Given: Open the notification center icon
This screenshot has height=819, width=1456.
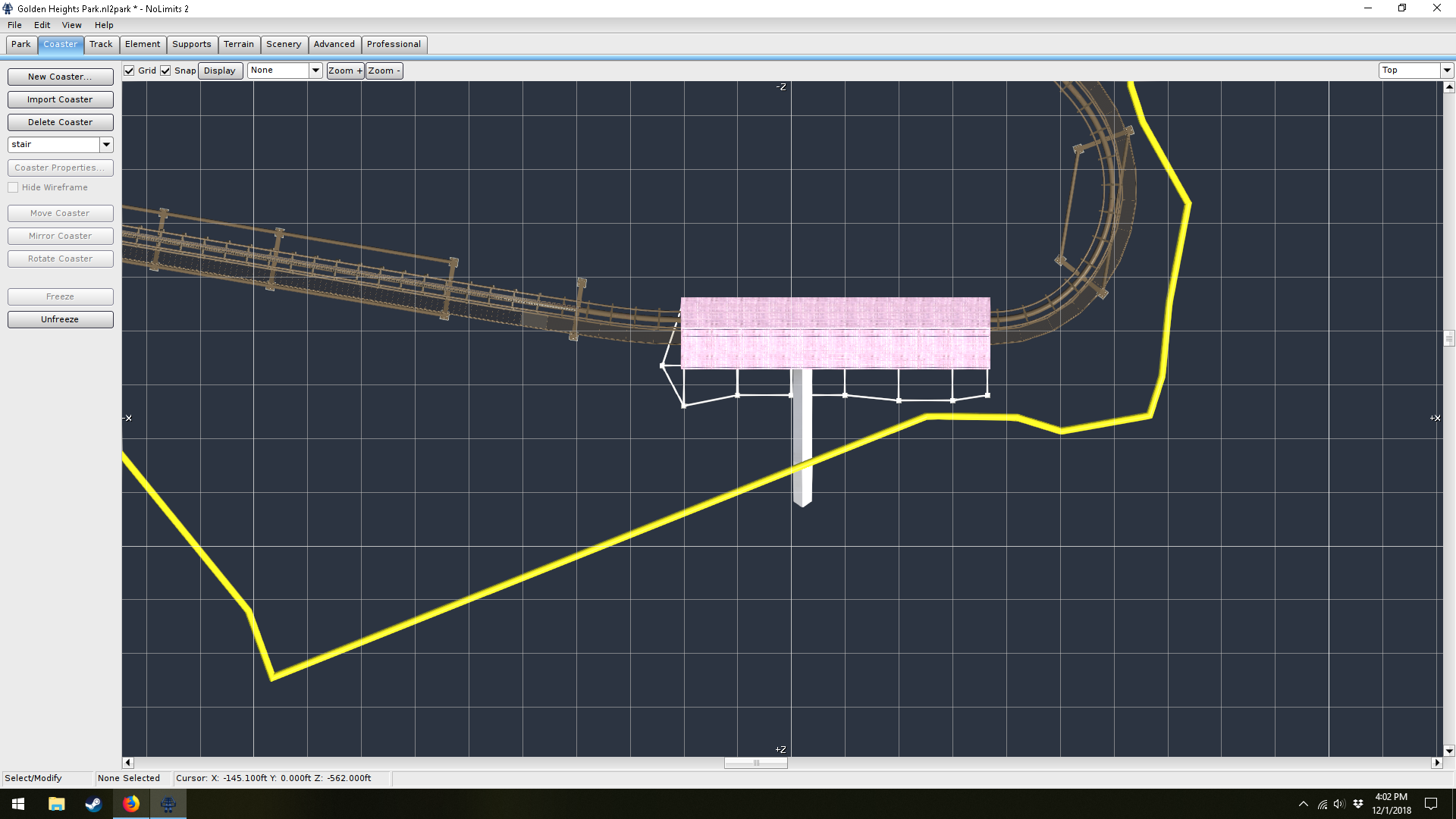Looking at the screenshot, I should click(x=1431, y=804).
